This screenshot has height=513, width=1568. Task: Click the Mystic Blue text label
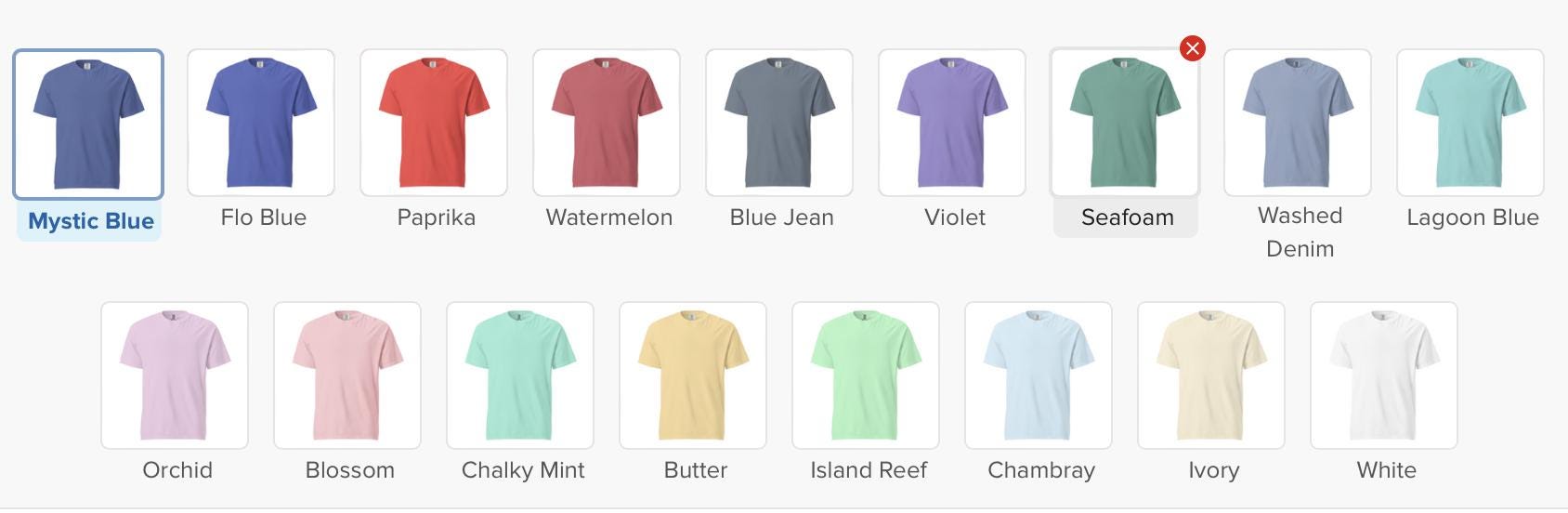pos(90,221)
